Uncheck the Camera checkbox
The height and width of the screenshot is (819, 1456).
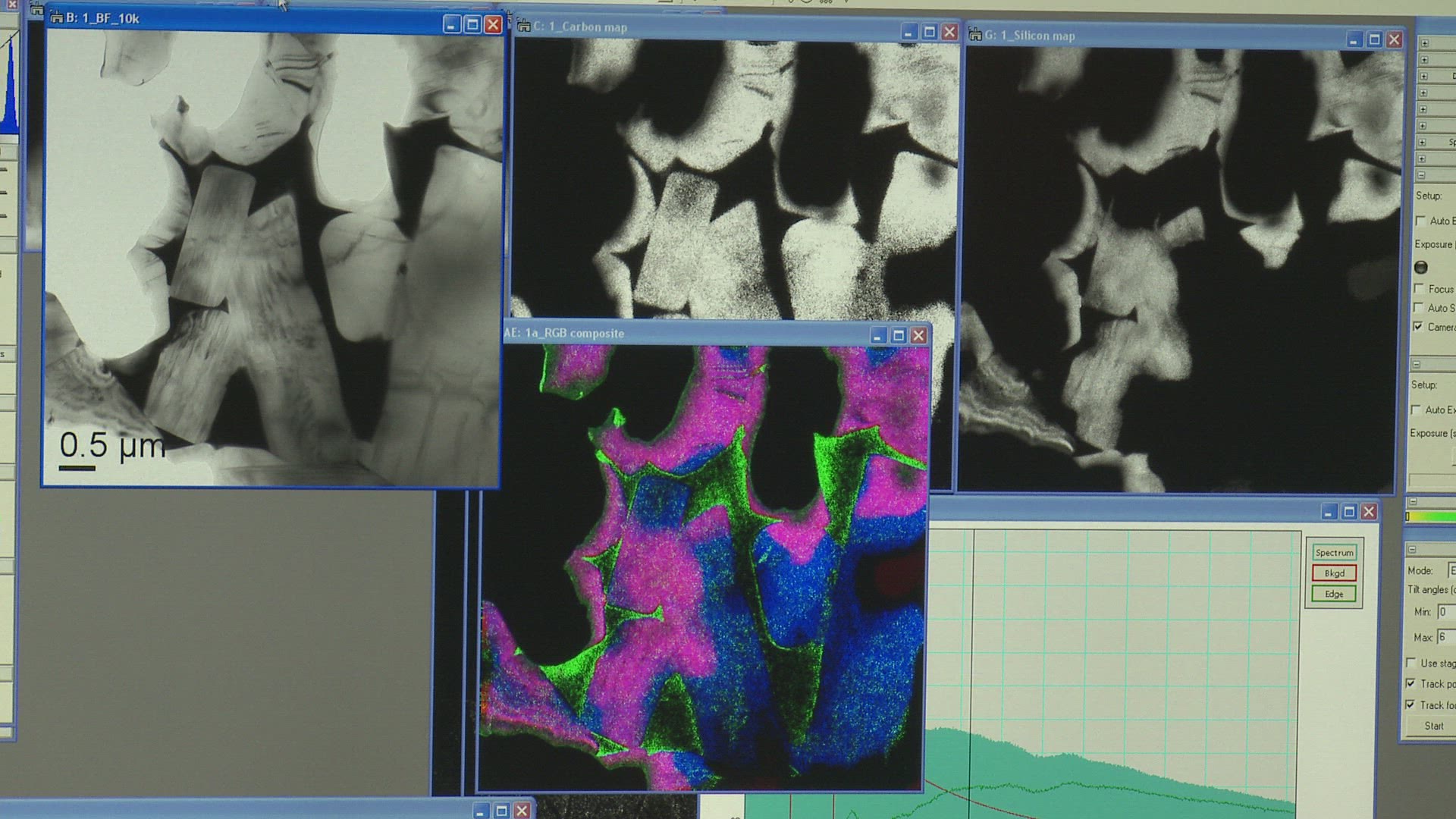[1418, 327]
